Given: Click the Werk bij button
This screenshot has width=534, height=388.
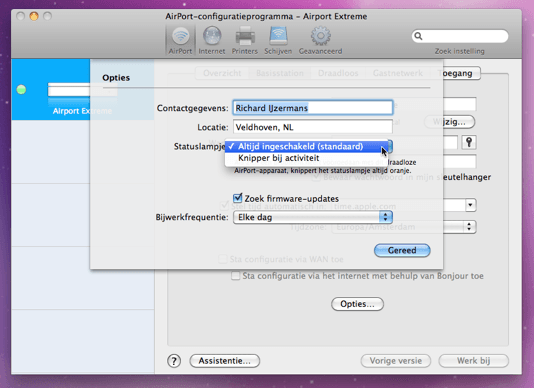Looking at the screenshot, I should pyautogui.click(x=474, y=361).
